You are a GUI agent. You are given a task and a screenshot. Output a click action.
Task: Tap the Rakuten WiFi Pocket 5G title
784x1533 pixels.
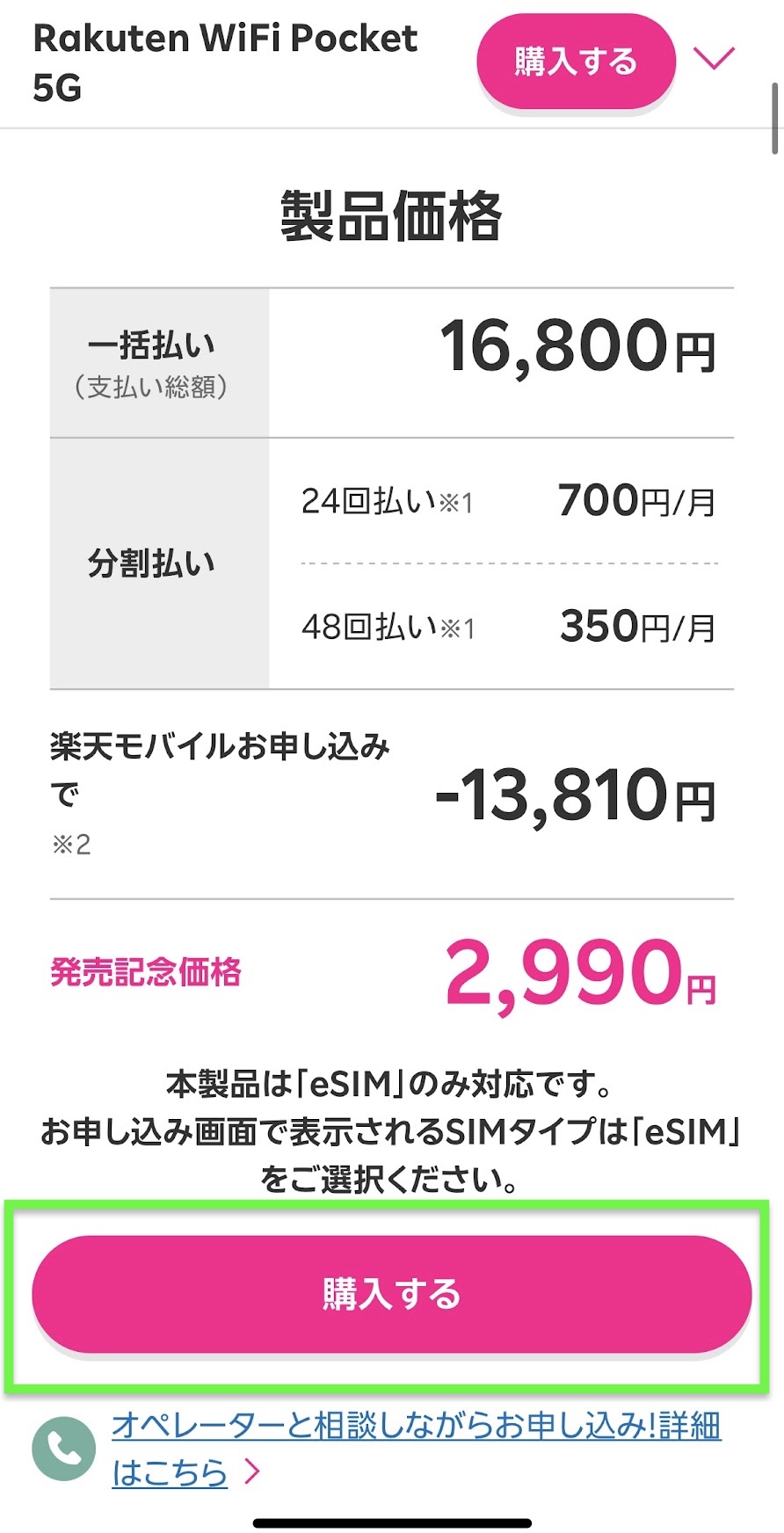pos(225,62)
